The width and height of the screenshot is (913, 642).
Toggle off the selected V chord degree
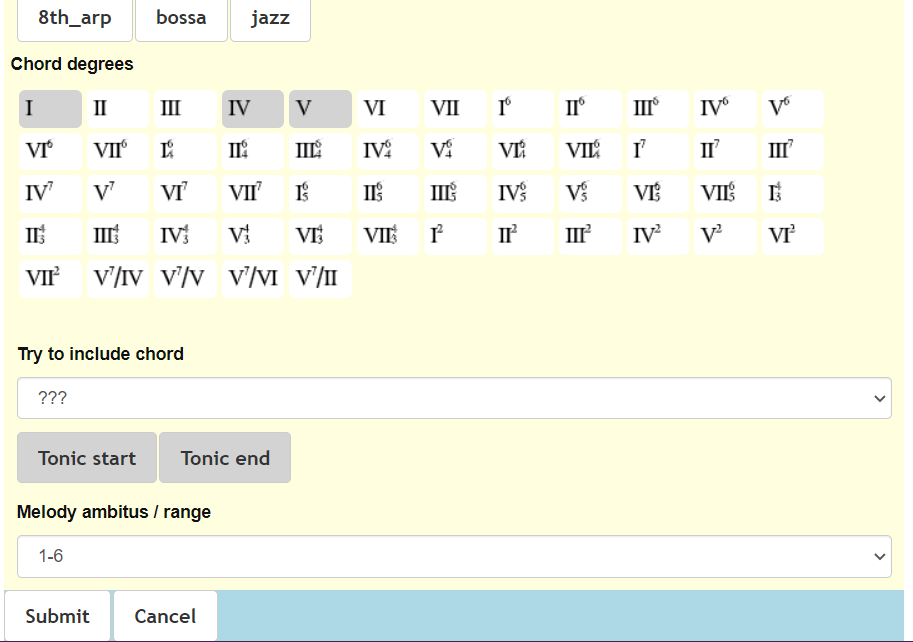coord(320,109)
